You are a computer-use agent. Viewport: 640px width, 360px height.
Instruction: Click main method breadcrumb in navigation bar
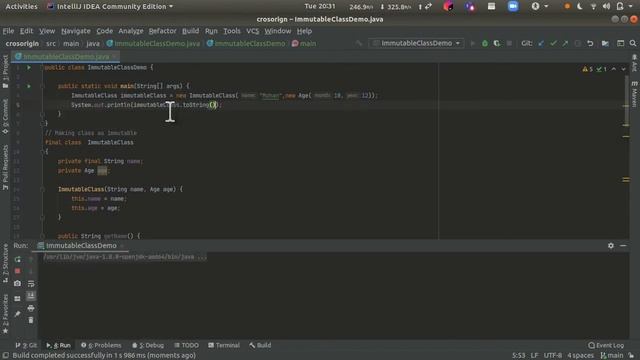coord(304,44)
